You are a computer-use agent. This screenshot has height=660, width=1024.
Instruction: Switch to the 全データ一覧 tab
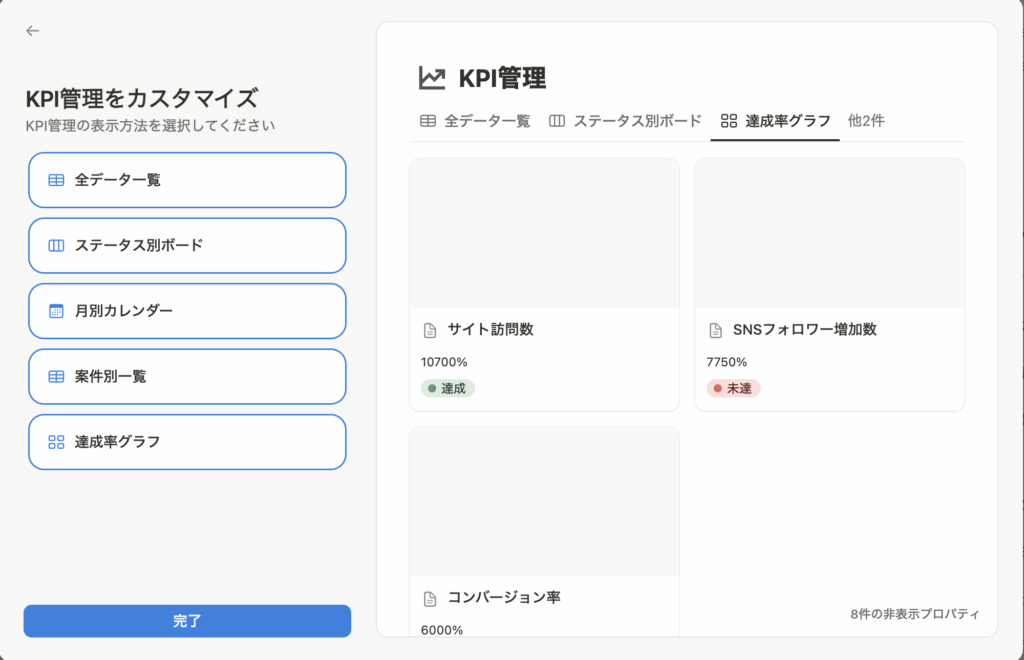coord(475,121)
